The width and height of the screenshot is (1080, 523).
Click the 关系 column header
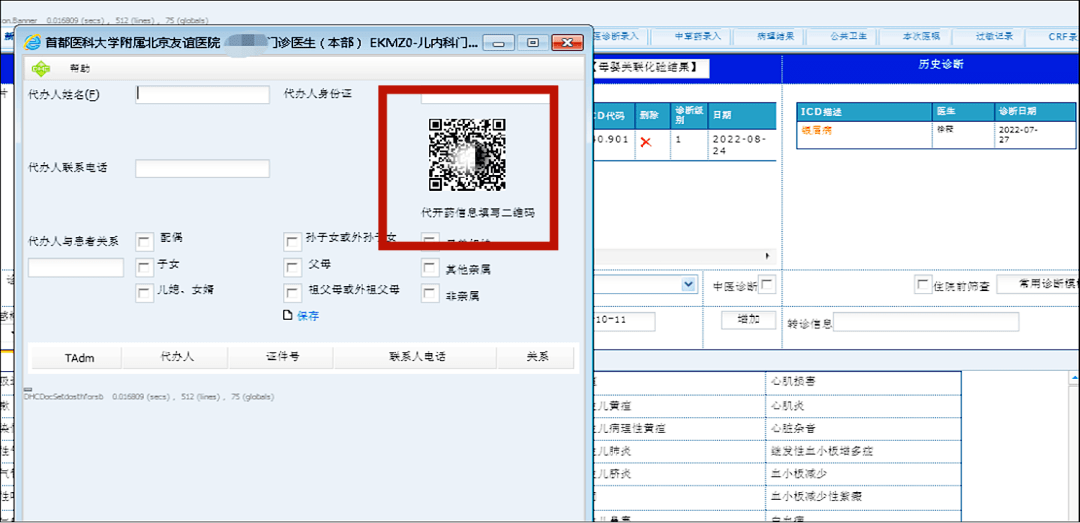537,358
